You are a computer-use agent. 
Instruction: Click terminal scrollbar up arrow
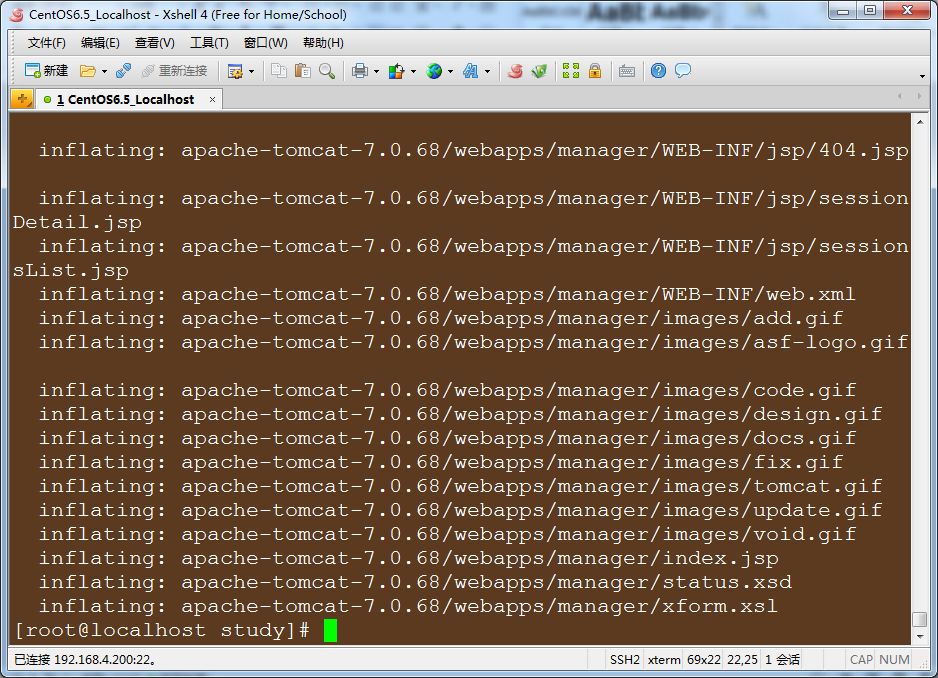click(919, 121)
